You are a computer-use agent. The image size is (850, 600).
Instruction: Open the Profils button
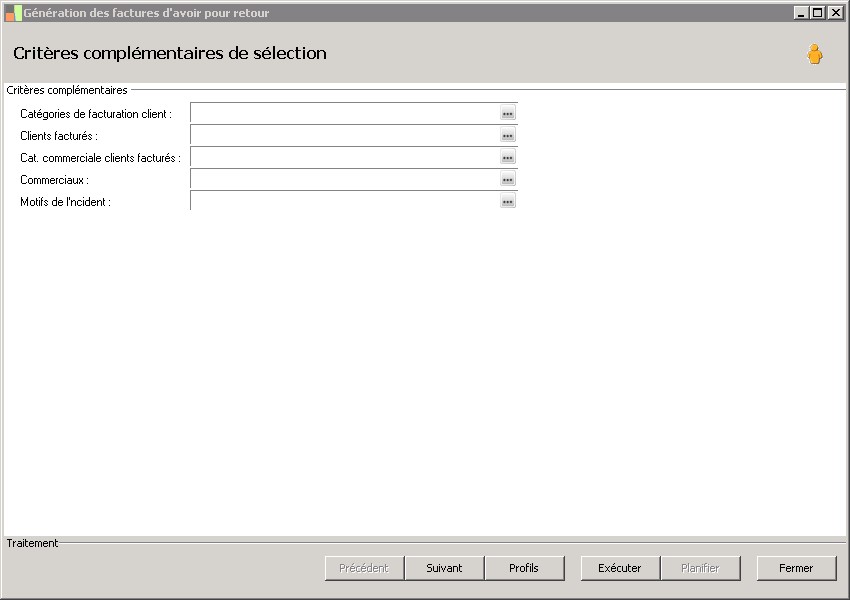[x=523, y=568]
